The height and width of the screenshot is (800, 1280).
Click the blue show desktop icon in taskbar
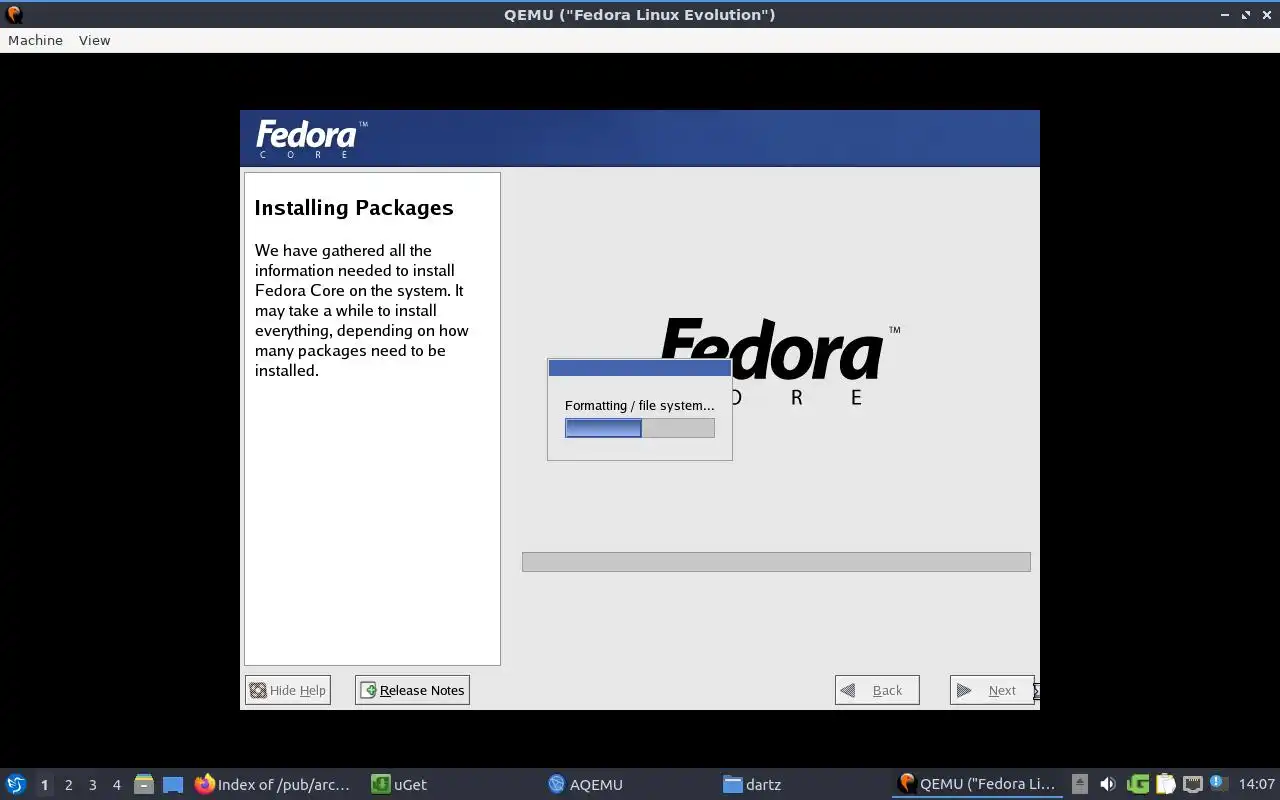[x=173, y=785]
